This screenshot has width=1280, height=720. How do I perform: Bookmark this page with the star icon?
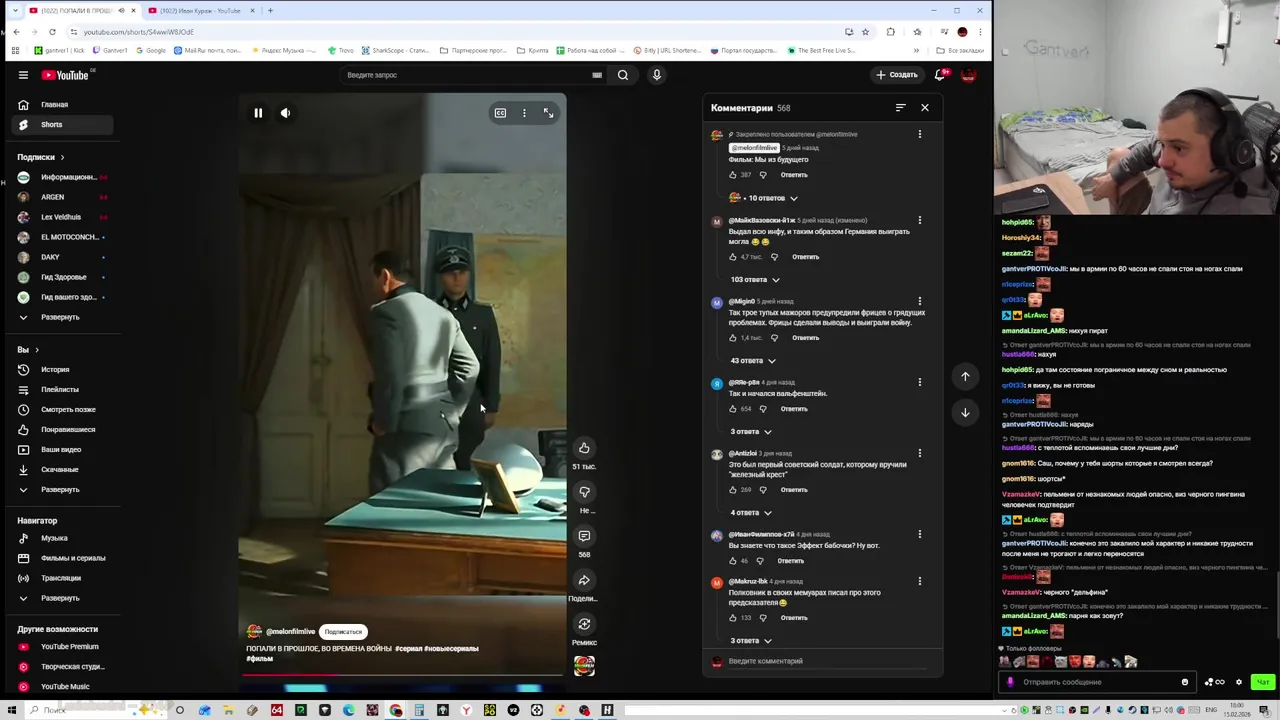pos(865,32)
